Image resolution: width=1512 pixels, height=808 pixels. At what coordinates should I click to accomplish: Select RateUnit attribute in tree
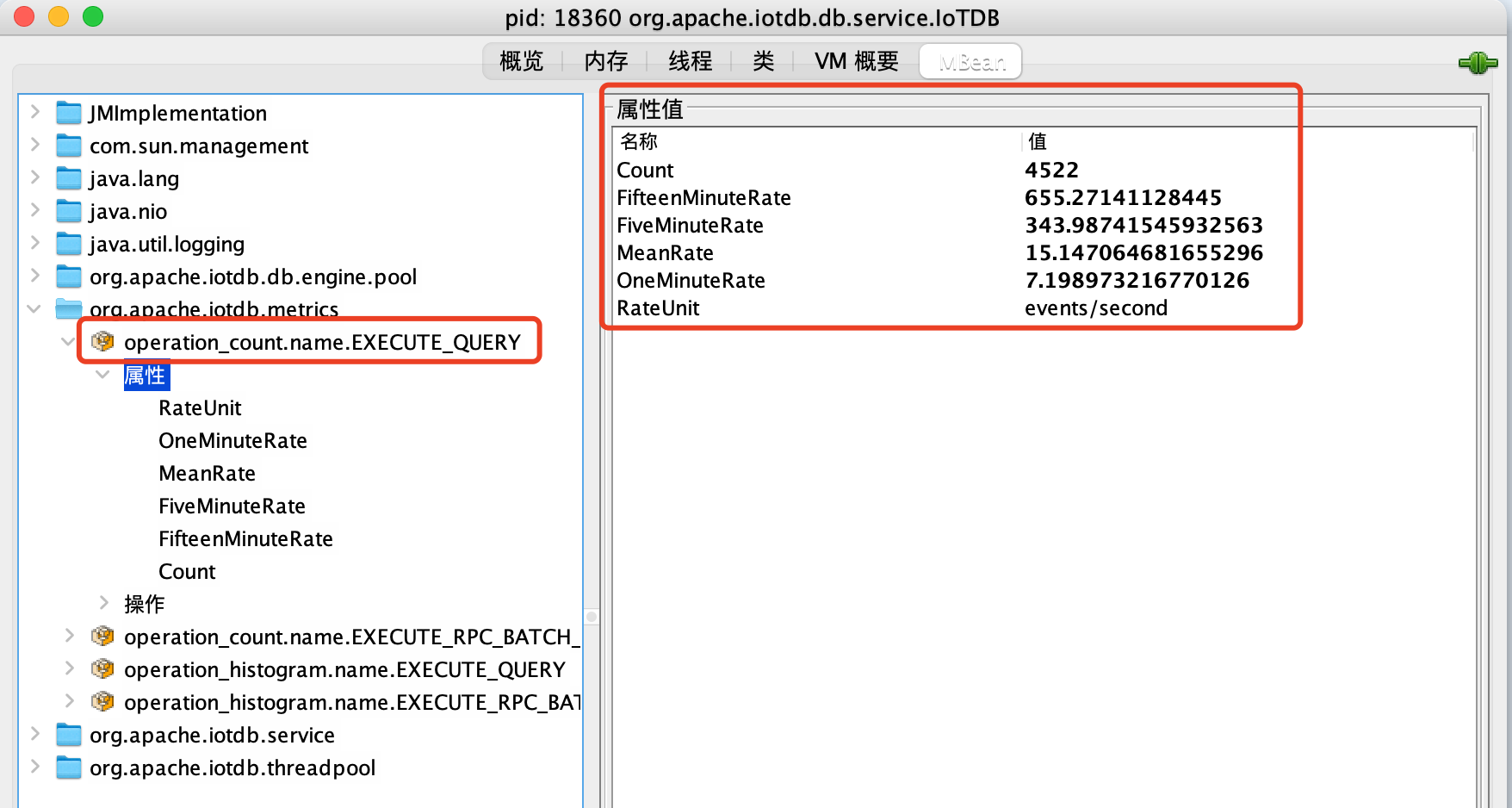200,408
